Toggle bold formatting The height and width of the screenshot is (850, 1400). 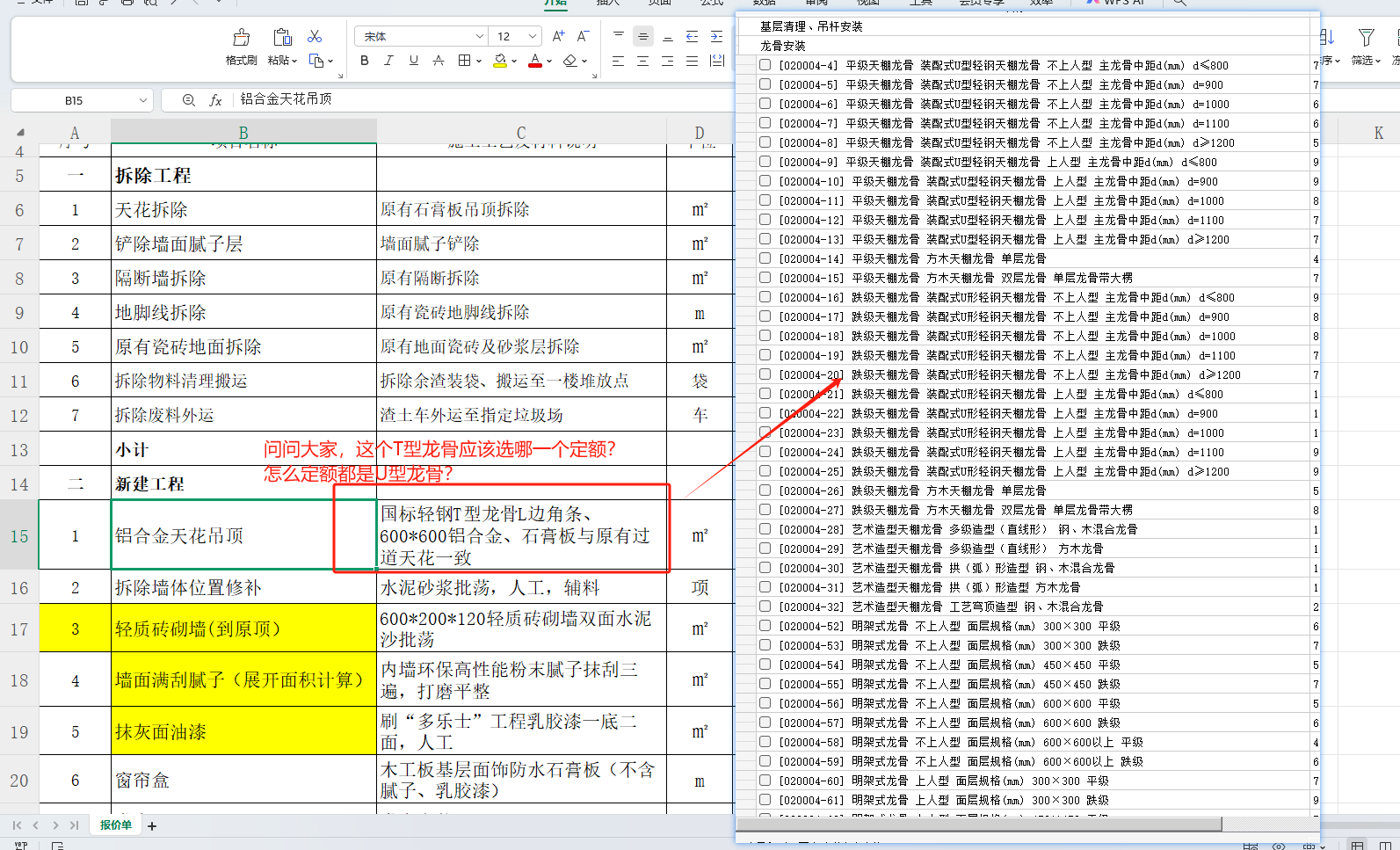[x=365, y=61]
